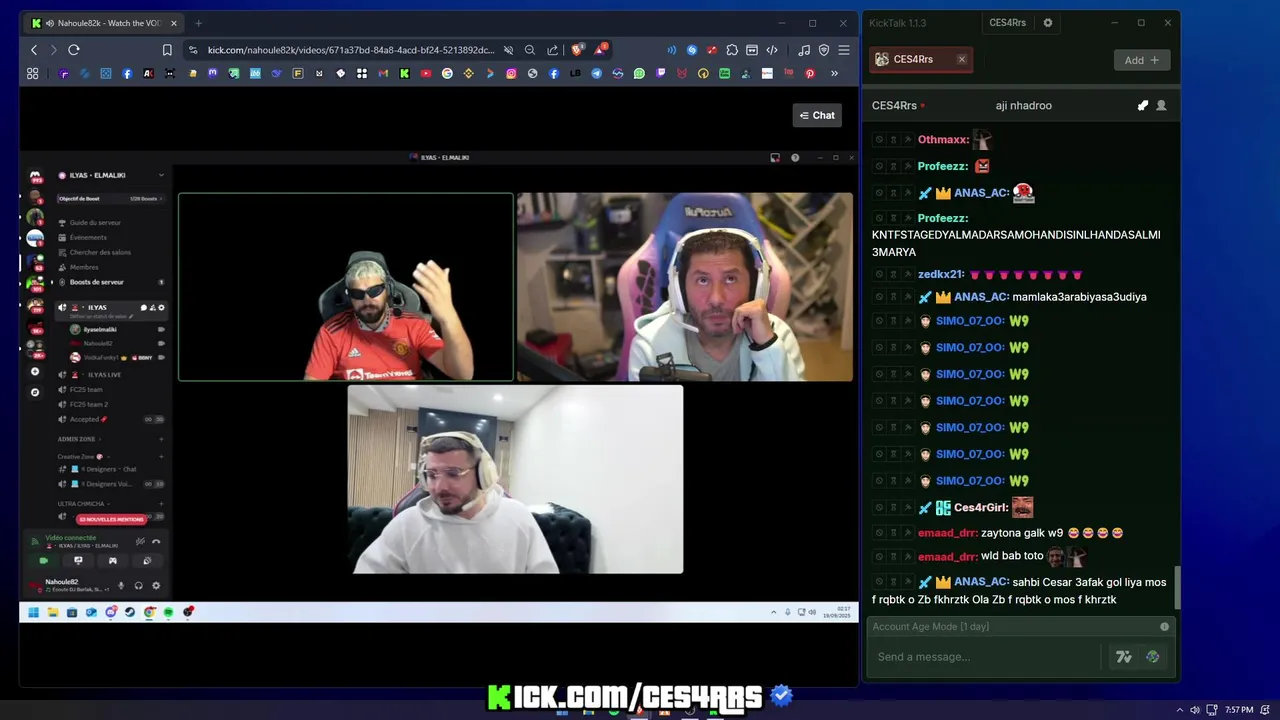Open the YouTube bookmark
Viewport: 1280px width, 720px height.
point(426,73)
